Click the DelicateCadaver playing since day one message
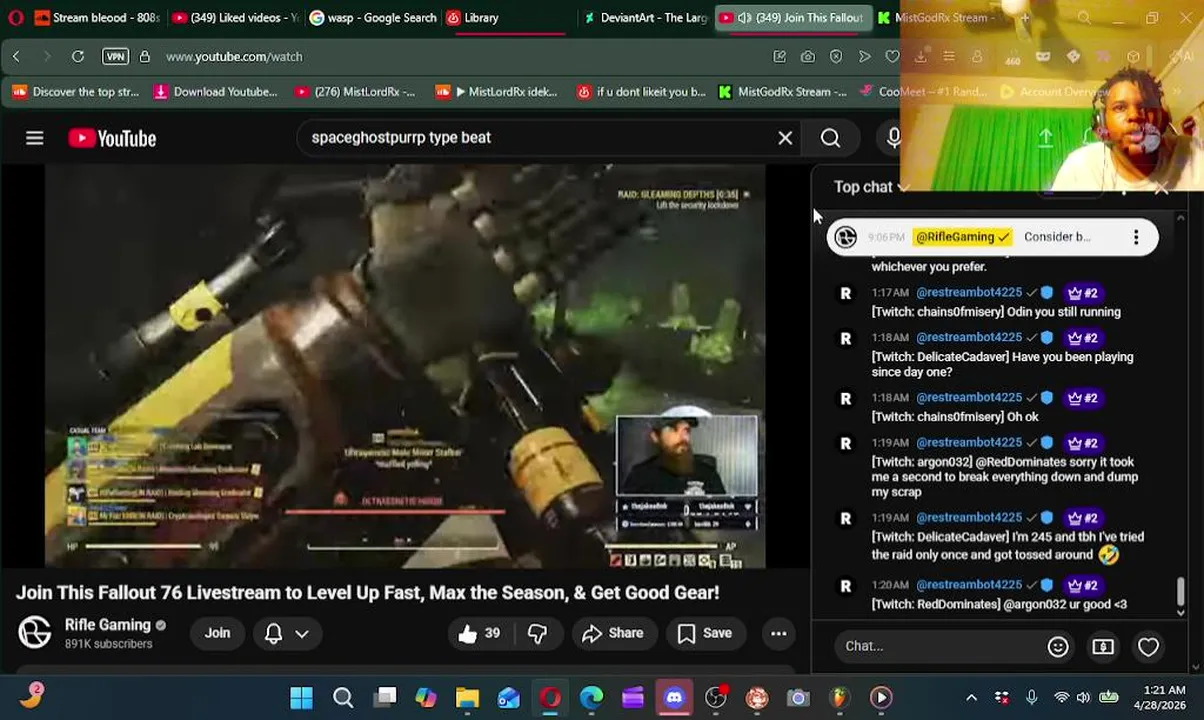 point(1002,365)
